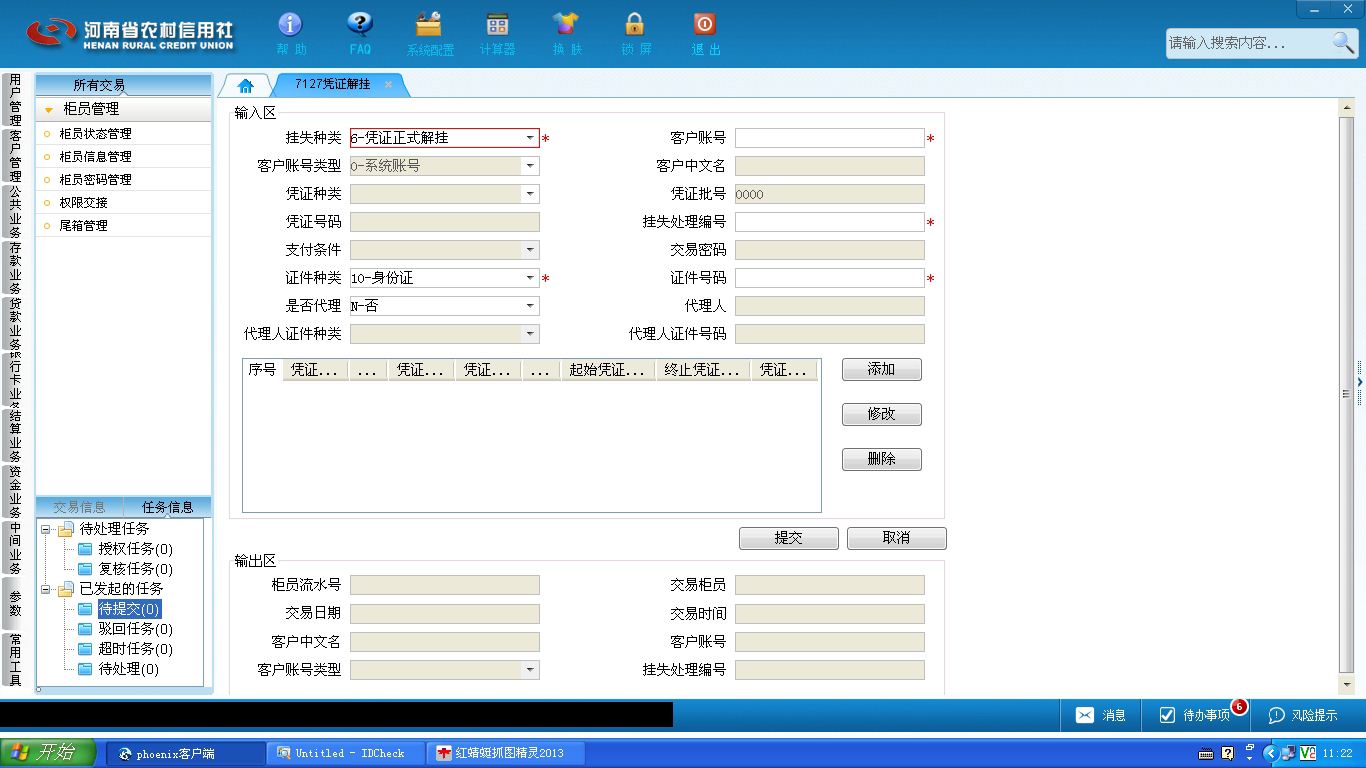Click the 提交 submit button
The image size is (1366, 768).
(789, 538)
